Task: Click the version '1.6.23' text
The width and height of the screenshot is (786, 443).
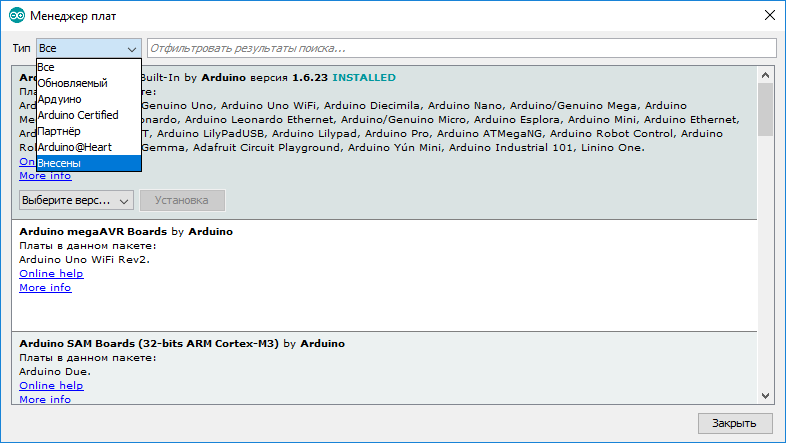Action: point(310,78)
